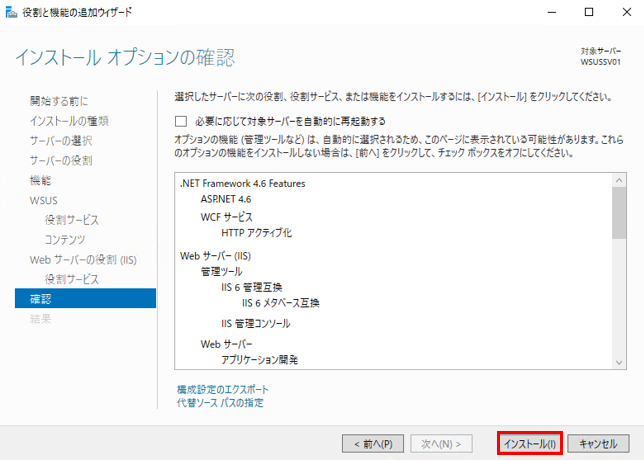The height and width of the screenshot is (460, 644).
Task: Close the wizard window
Action: [627, 12]
